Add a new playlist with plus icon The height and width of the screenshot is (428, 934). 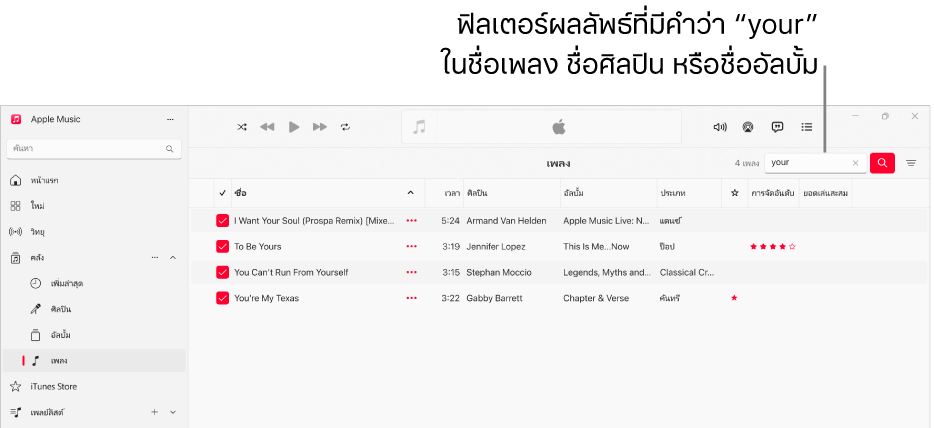[154, 412]
